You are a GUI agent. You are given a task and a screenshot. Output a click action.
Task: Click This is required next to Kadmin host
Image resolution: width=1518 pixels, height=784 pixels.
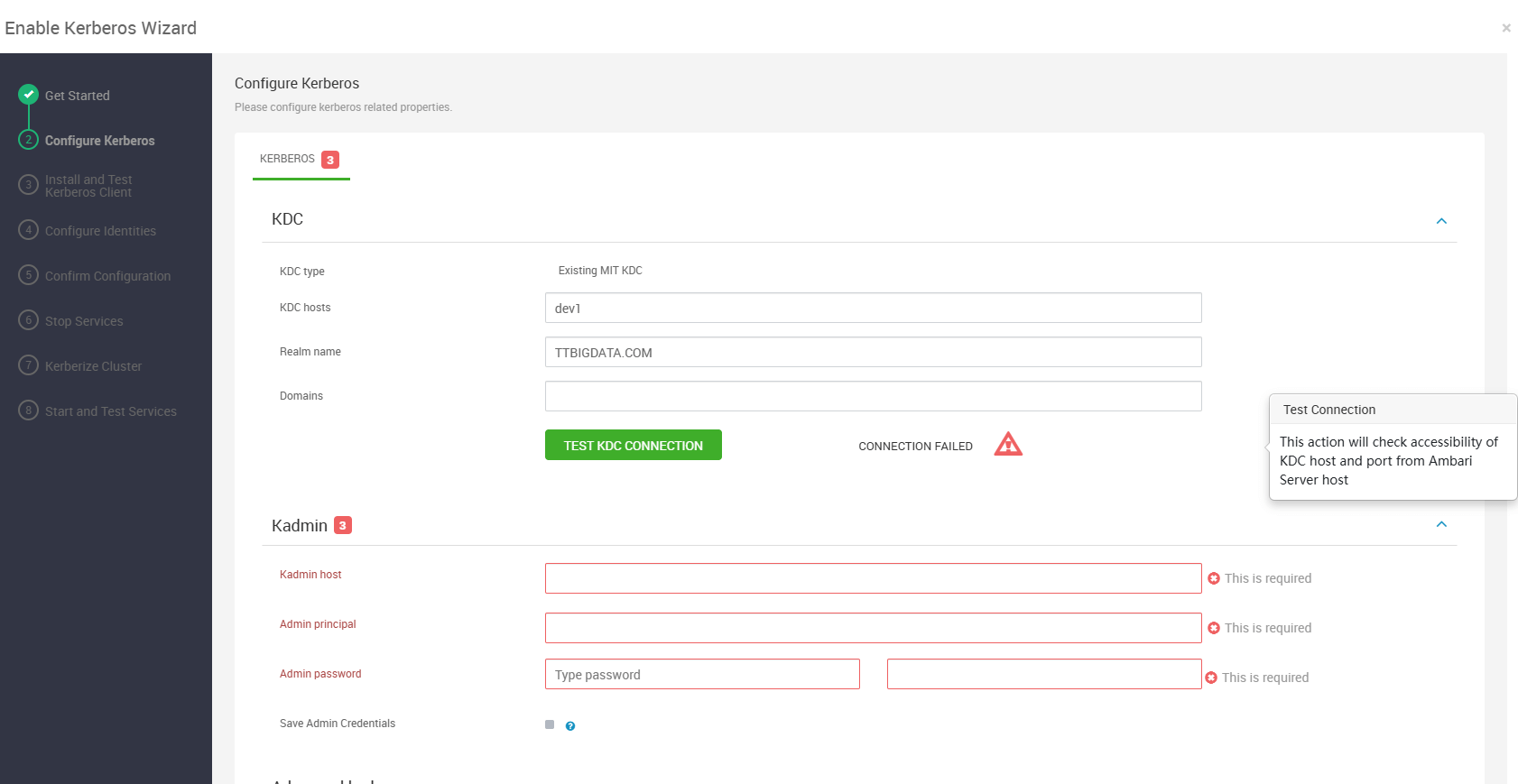1268,578
